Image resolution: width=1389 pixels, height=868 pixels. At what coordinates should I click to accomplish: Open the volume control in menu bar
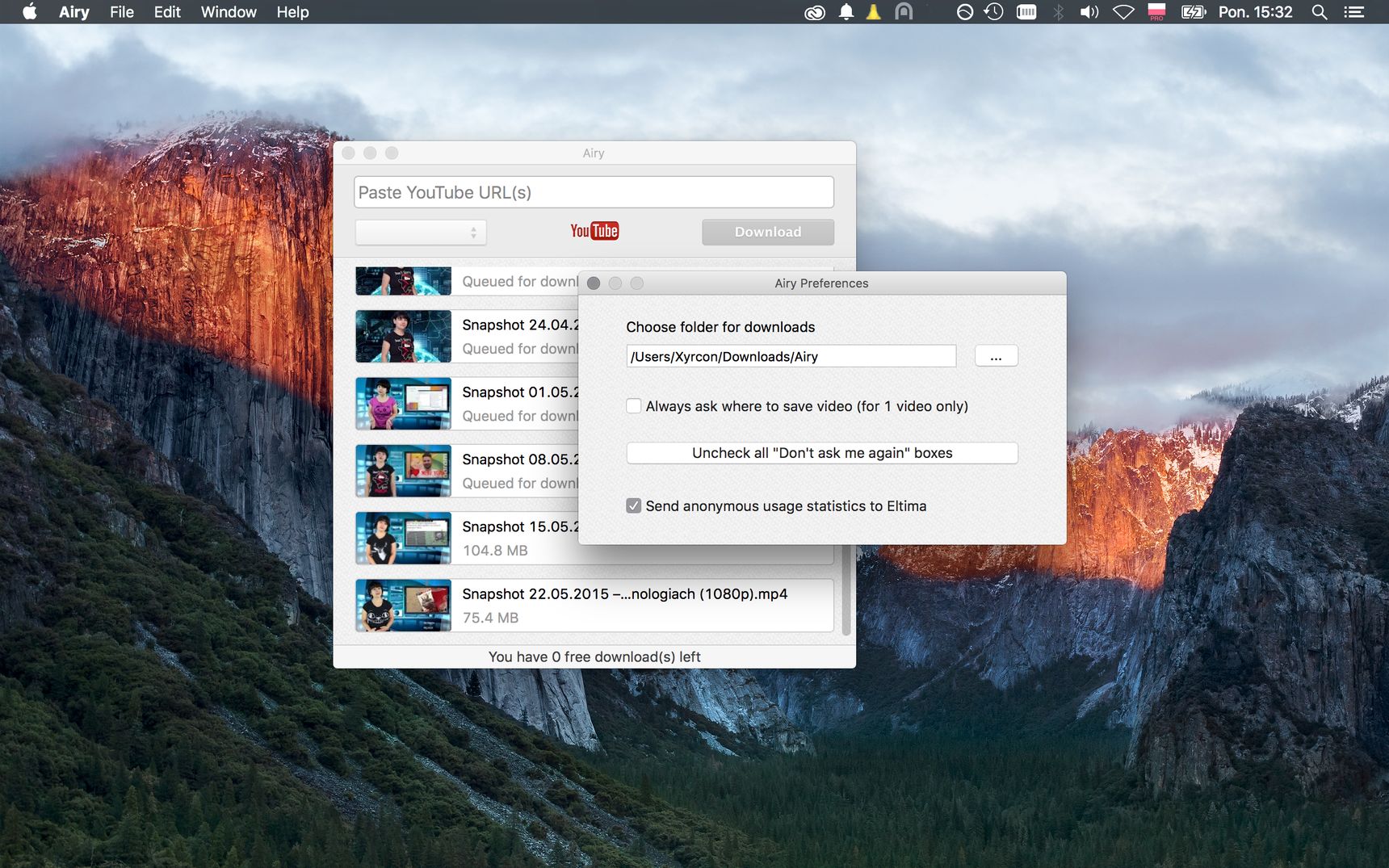pos(1089,11)
